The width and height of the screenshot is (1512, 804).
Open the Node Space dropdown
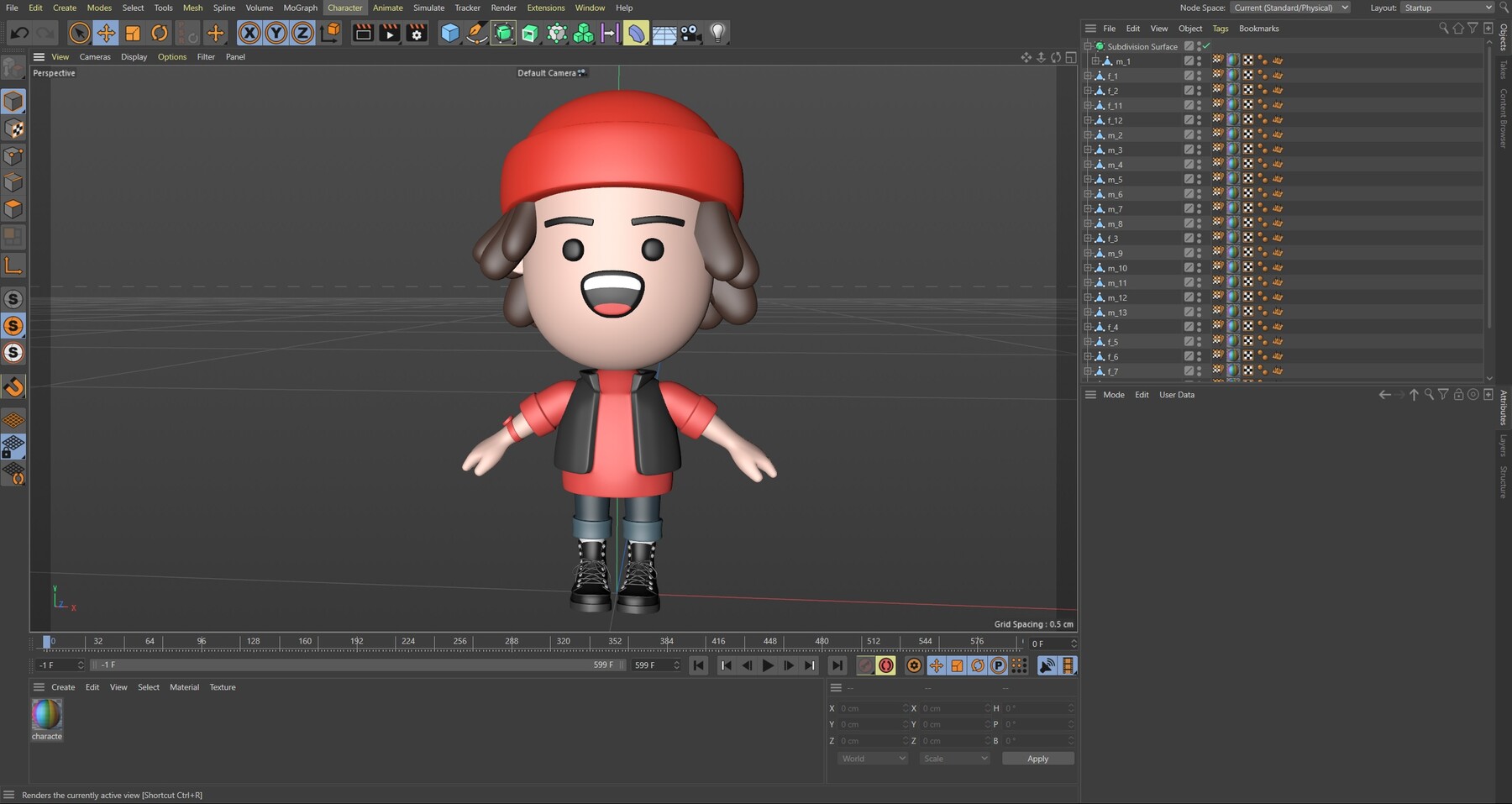click(x=1290, y=8)
